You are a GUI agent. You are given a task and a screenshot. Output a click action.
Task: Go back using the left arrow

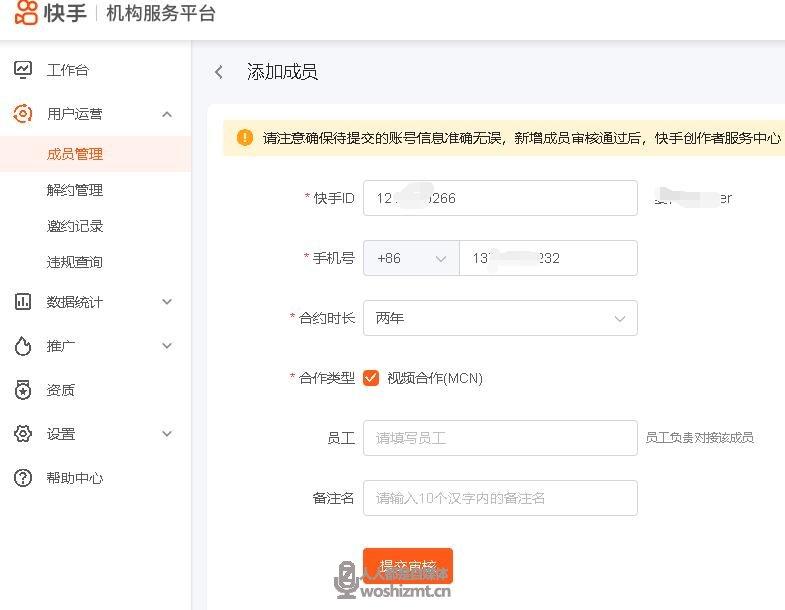[219, 72]
